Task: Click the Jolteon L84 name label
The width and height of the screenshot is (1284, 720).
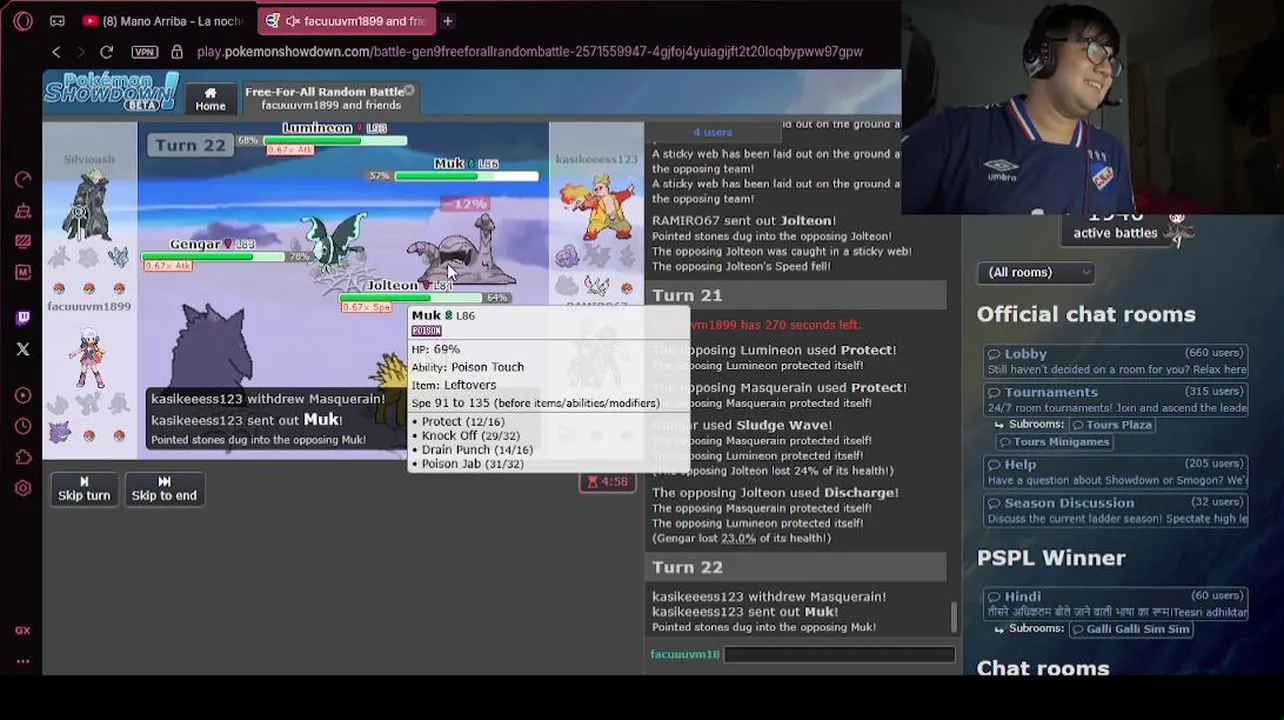Action: click(x=410, y=286)
